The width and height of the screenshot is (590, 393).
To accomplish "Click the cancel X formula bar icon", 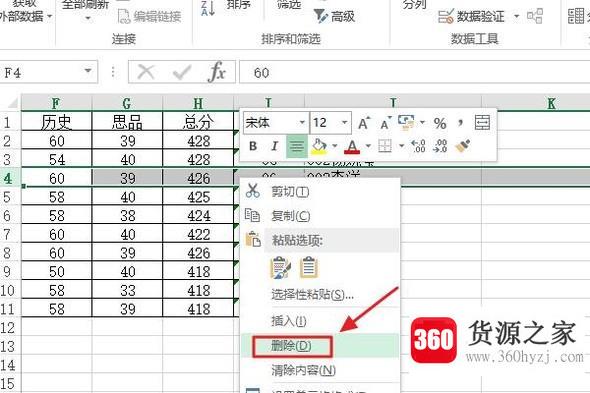I will (146, 72).
